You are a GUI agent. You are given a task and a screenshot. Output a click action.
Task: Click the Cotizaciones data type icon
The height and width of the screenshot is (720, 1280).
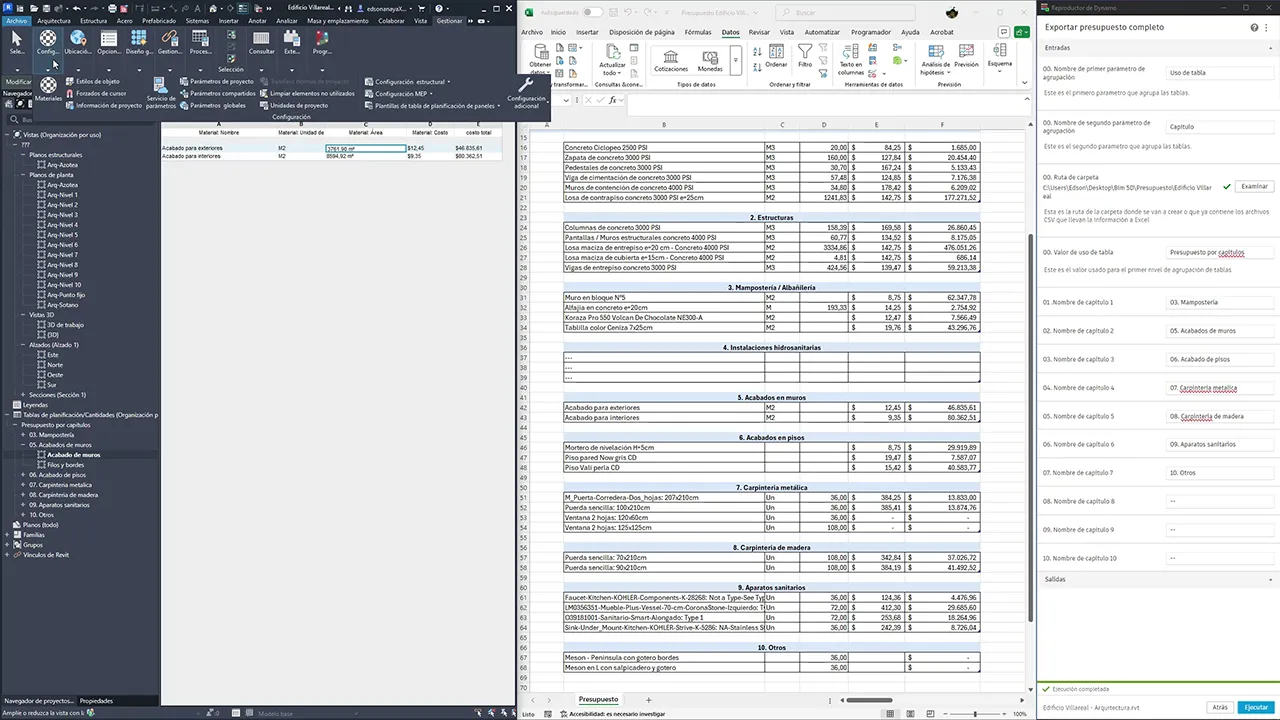coord(671,58)
